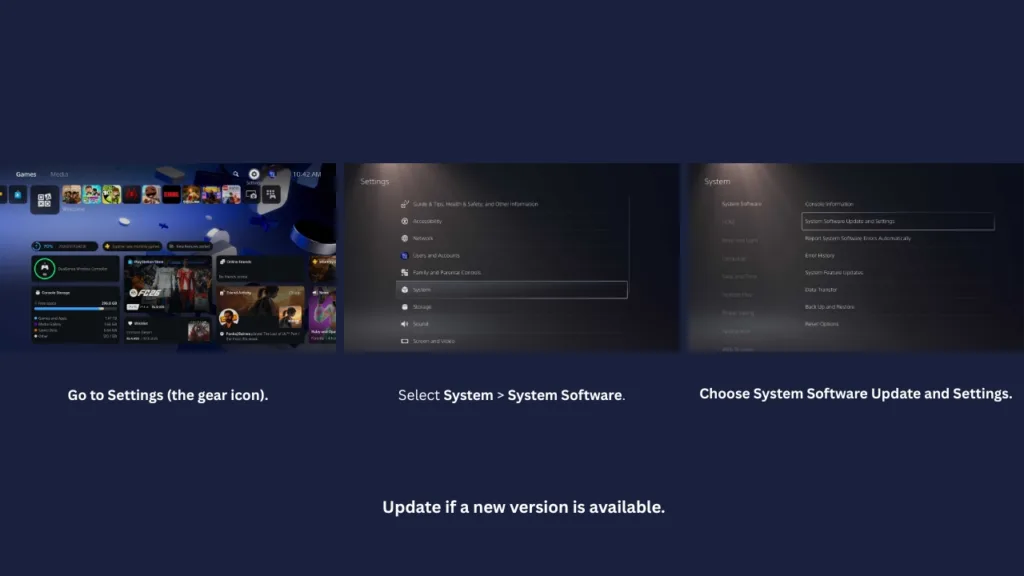Select the Accessibility icon in Settings
This screenshot has height=576, width=1024.
click(403, 221)
